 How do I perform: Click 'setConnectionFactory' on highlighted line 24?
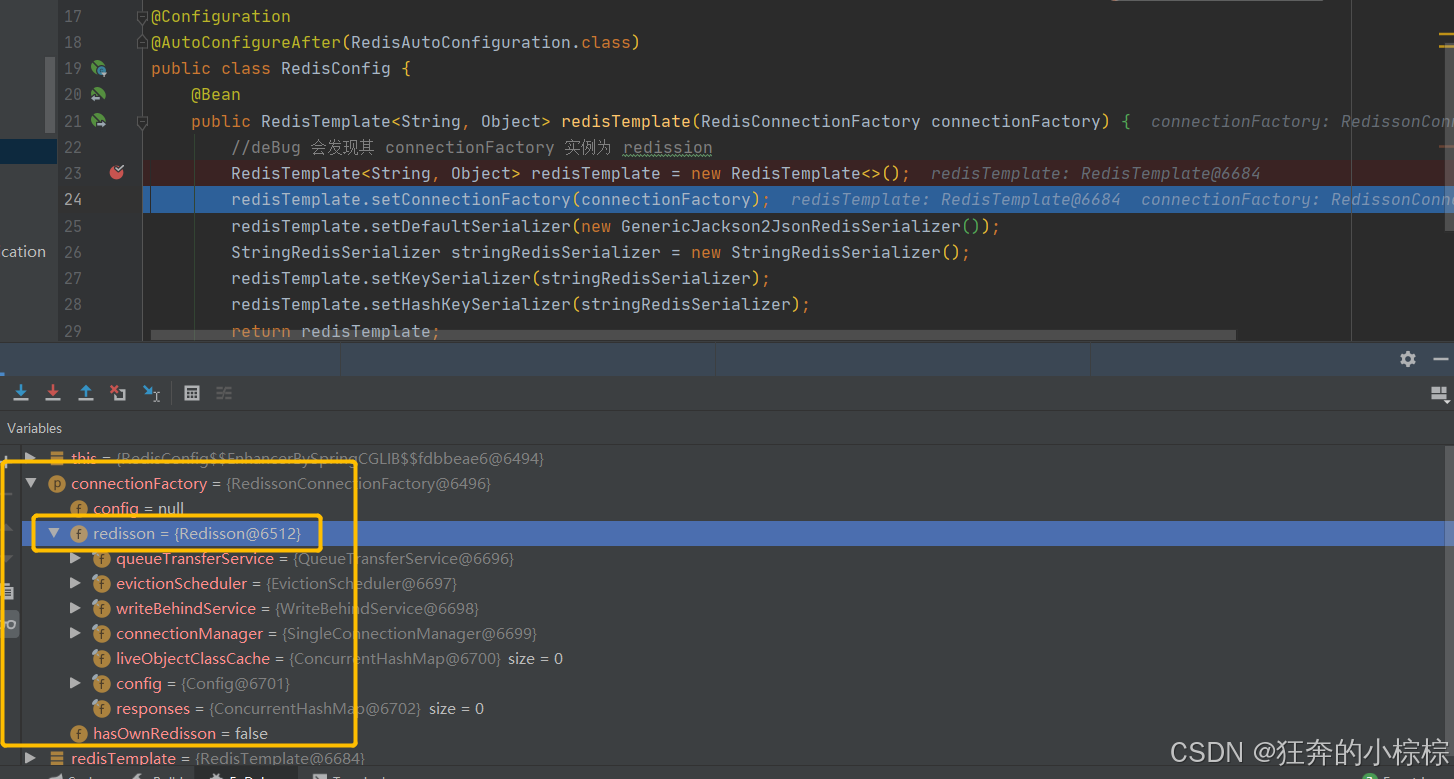coord(471,200)
